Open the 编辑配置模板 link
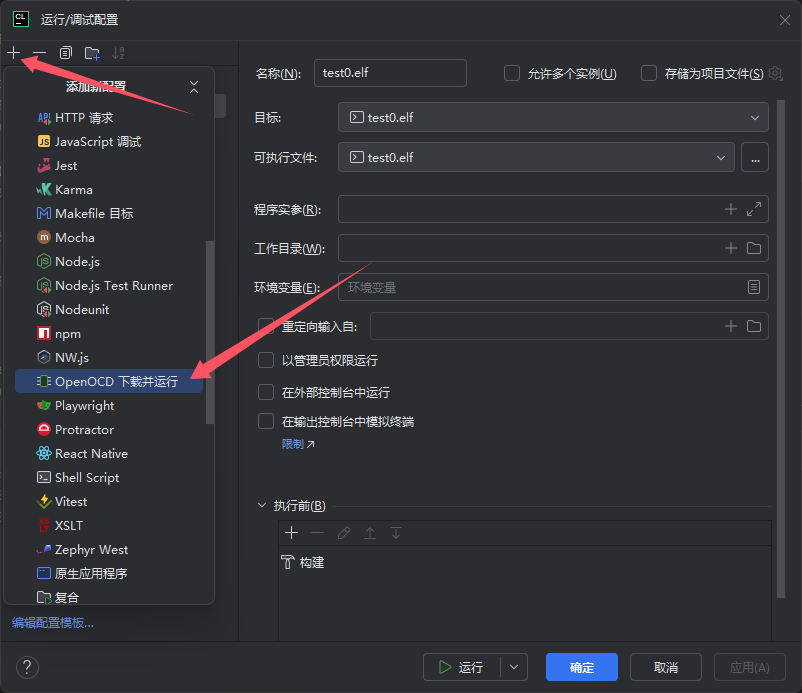Viewport: 802px width, 693px height. pos(53,622)
